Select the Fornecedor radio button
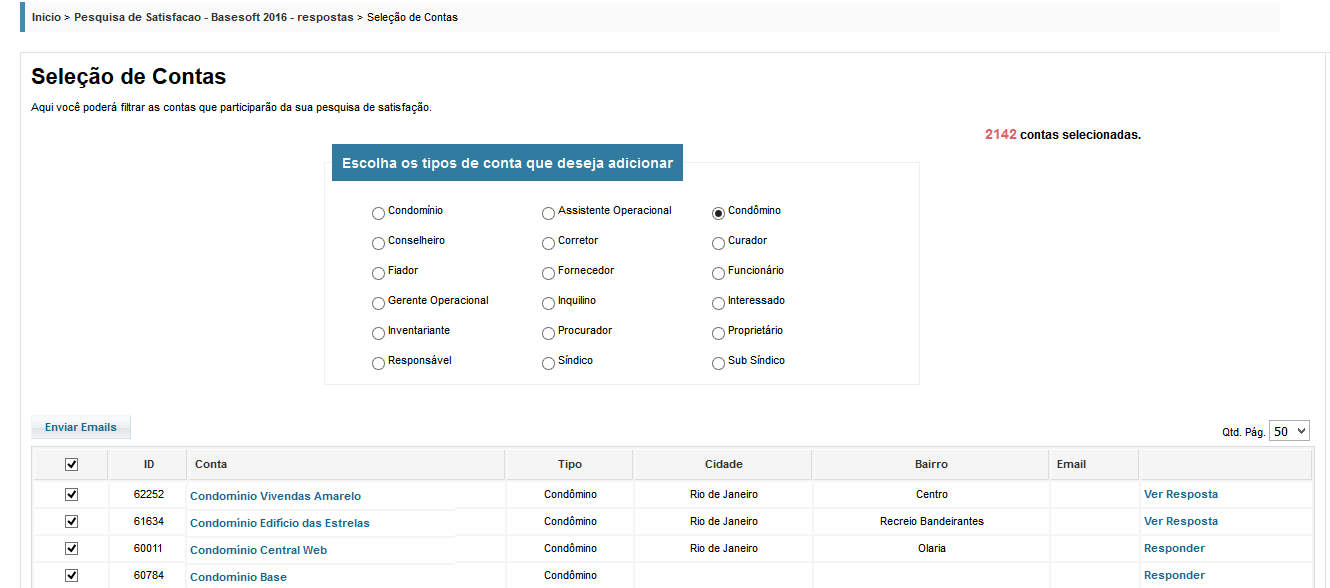1330x588 pixels. point(548,273)
